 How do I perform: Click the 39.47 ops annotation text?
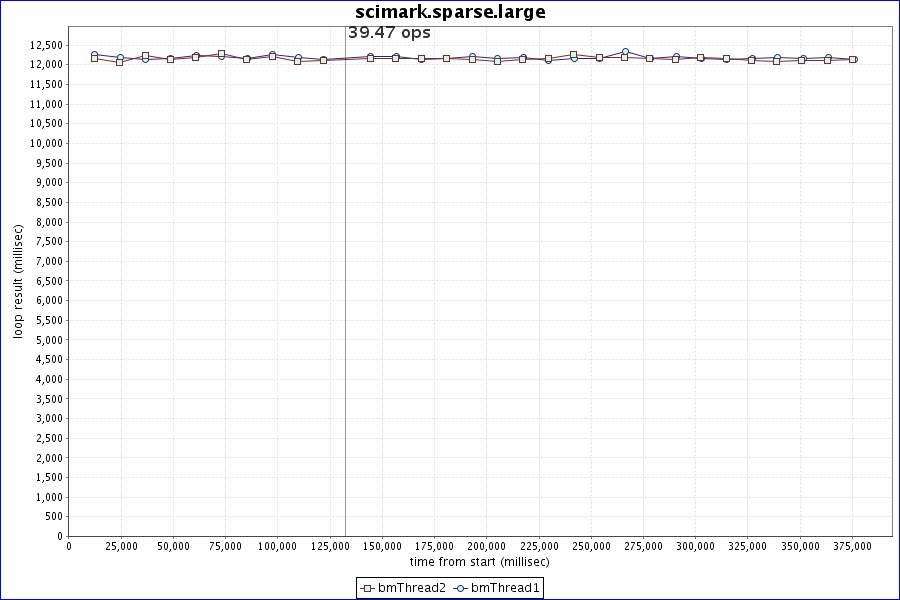(x=389, y=32)
